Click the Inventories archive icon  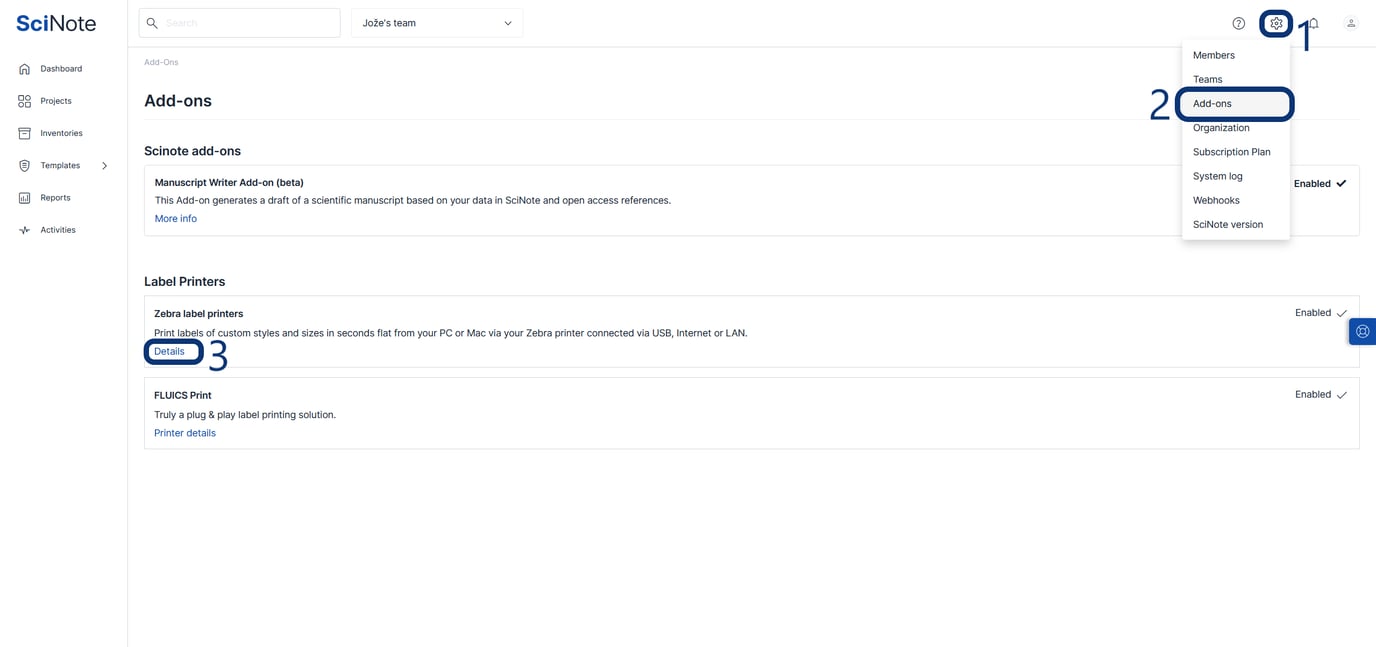(x=25, y=133)
